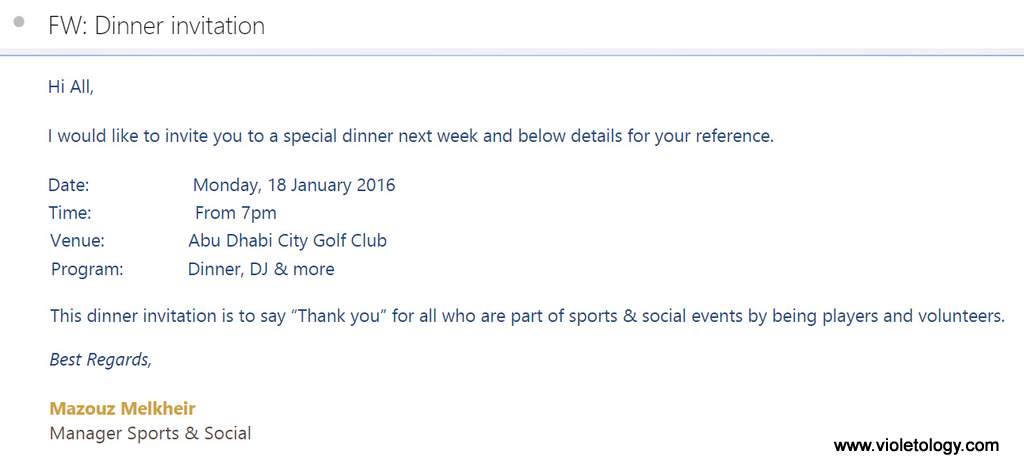Screen dimensions: 1024x475
Task: Select the special dinner invitation sentence
Action: (x=410, y=136)
